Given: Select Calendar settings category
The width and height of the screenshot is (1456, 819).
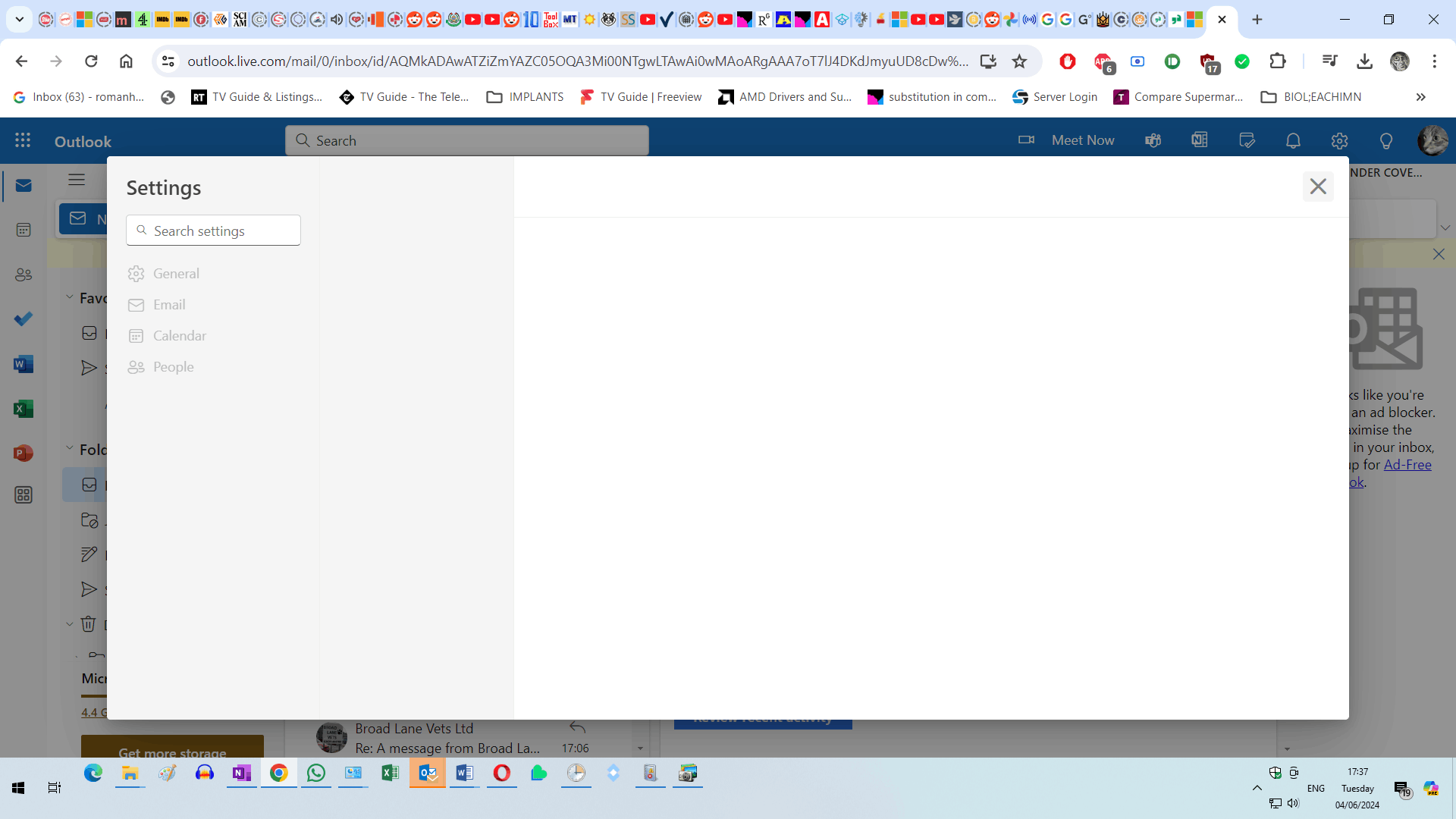Looking at the screenshot, I should coord(179,336).
